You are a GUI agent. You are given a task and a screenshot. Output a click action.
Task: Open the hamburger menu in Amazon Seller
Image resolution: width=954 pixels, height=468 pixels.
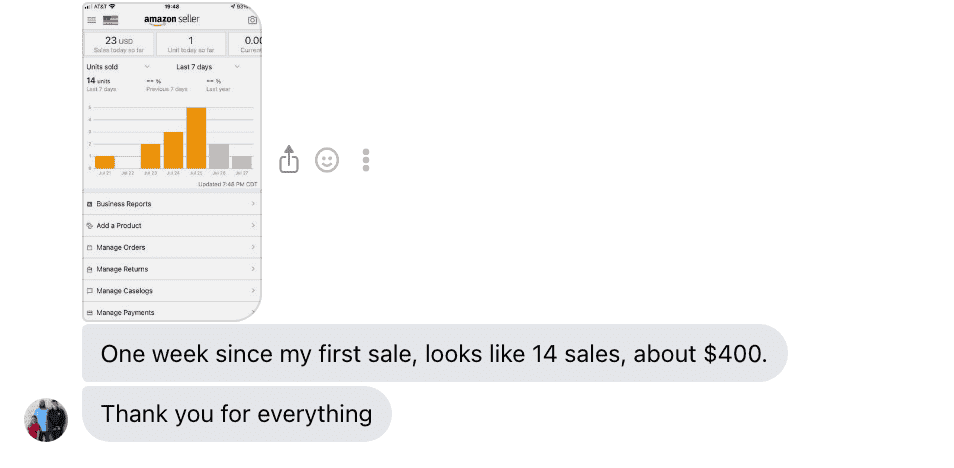click(92, 19)
